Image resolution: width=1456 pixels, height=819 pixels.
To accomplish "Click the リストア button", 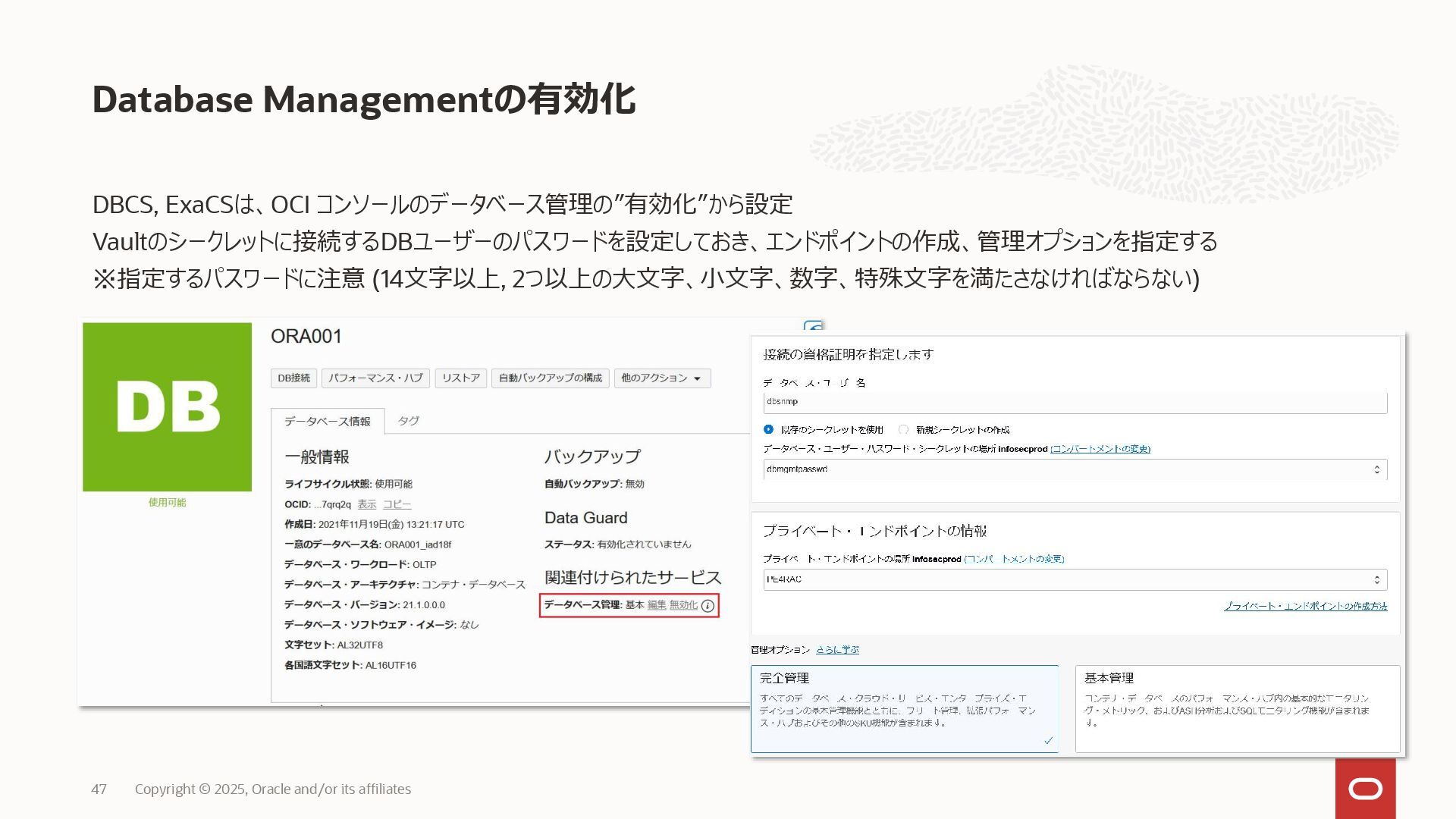I will pos(461,378).
